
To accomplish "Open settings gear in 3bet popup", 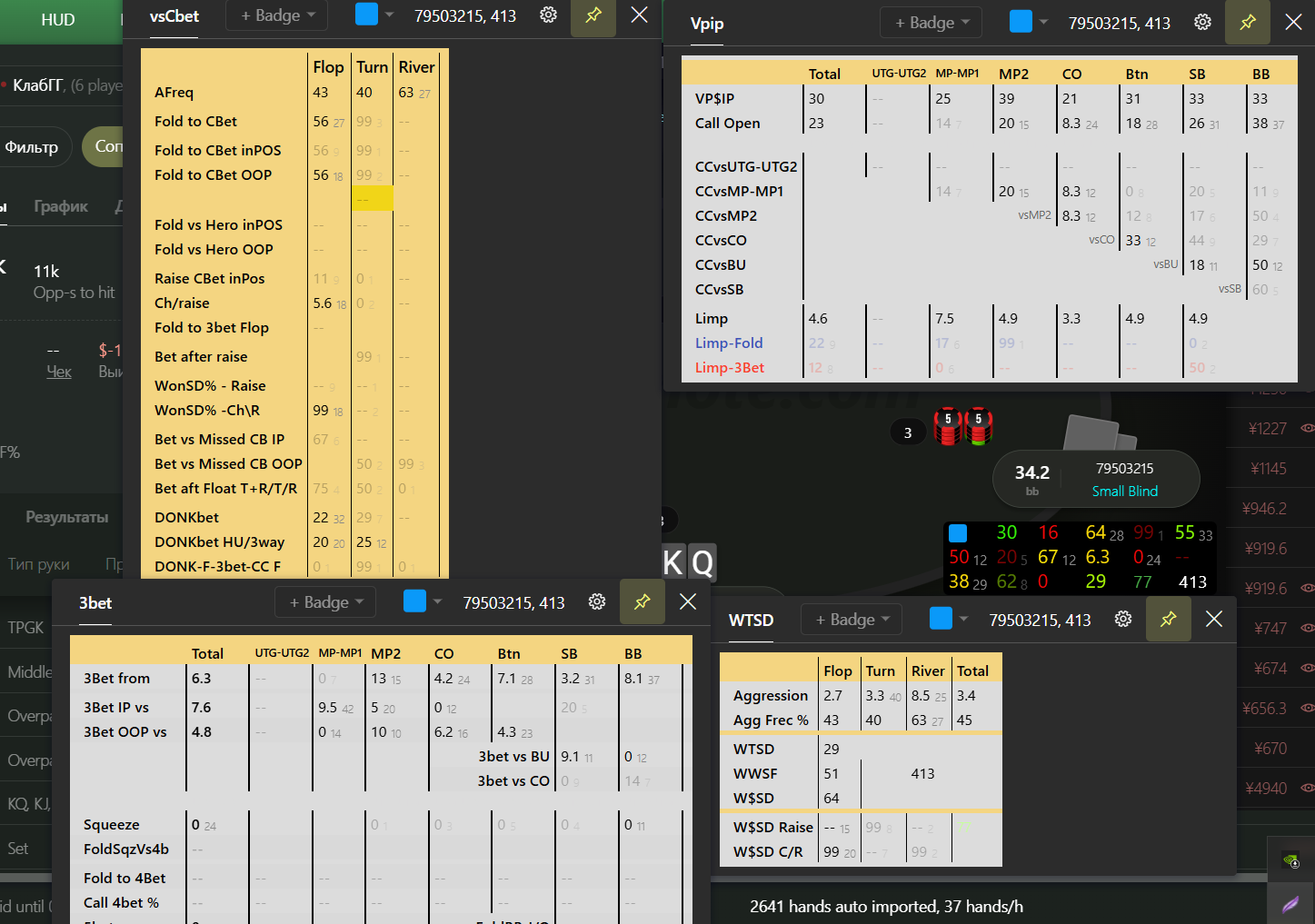I will [597, 601].
